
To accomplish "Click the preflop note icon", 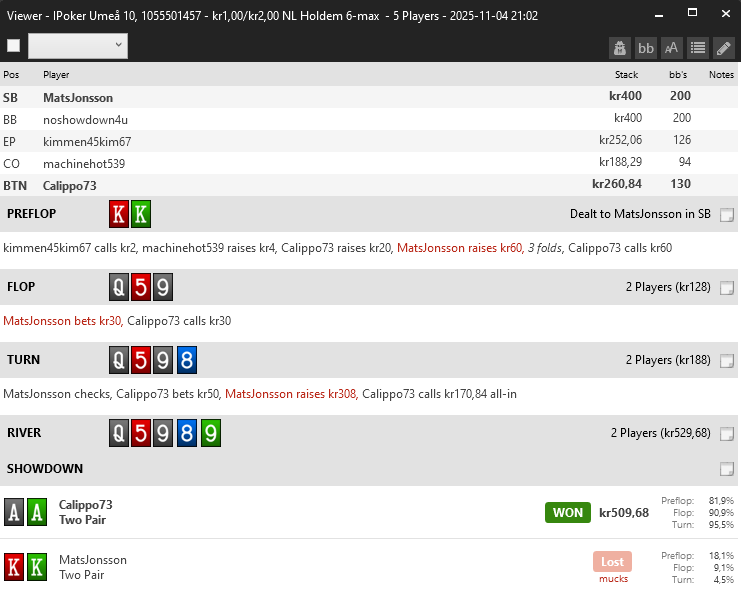I will pos(727,214).
